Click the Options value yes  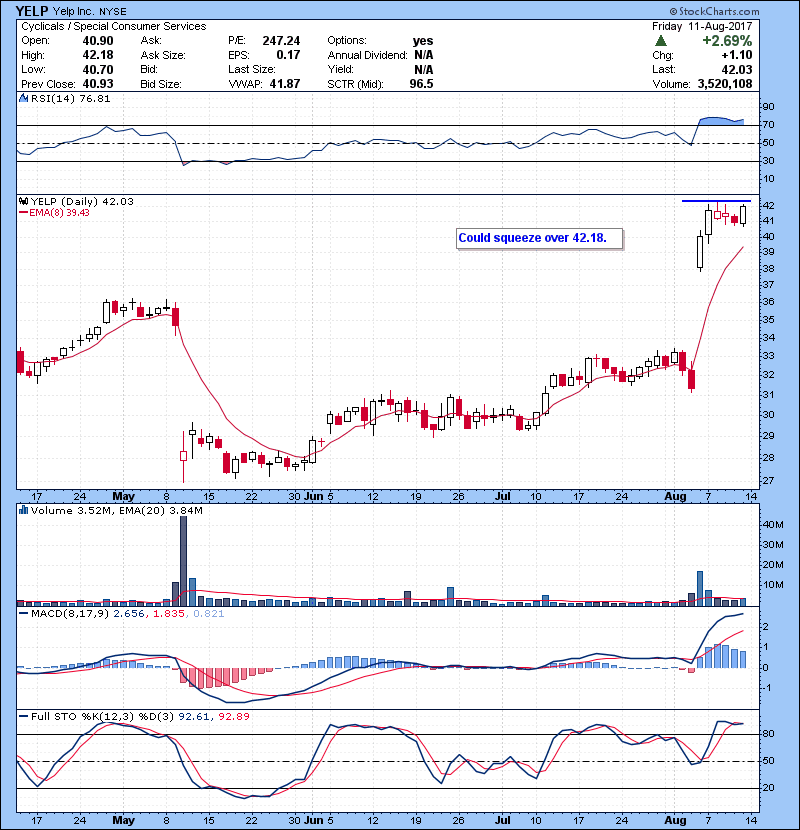(x=423, y=41)
